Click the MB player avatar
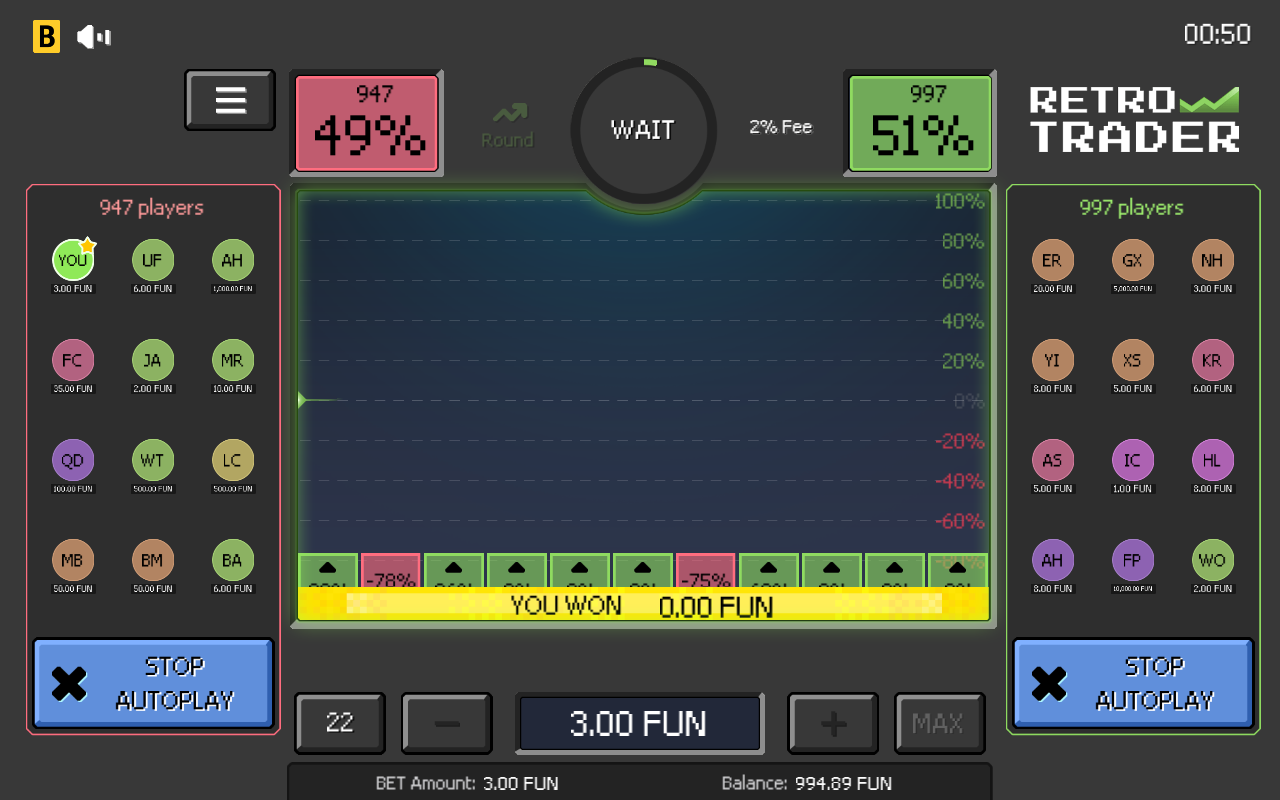 click(x=73, y=560)
